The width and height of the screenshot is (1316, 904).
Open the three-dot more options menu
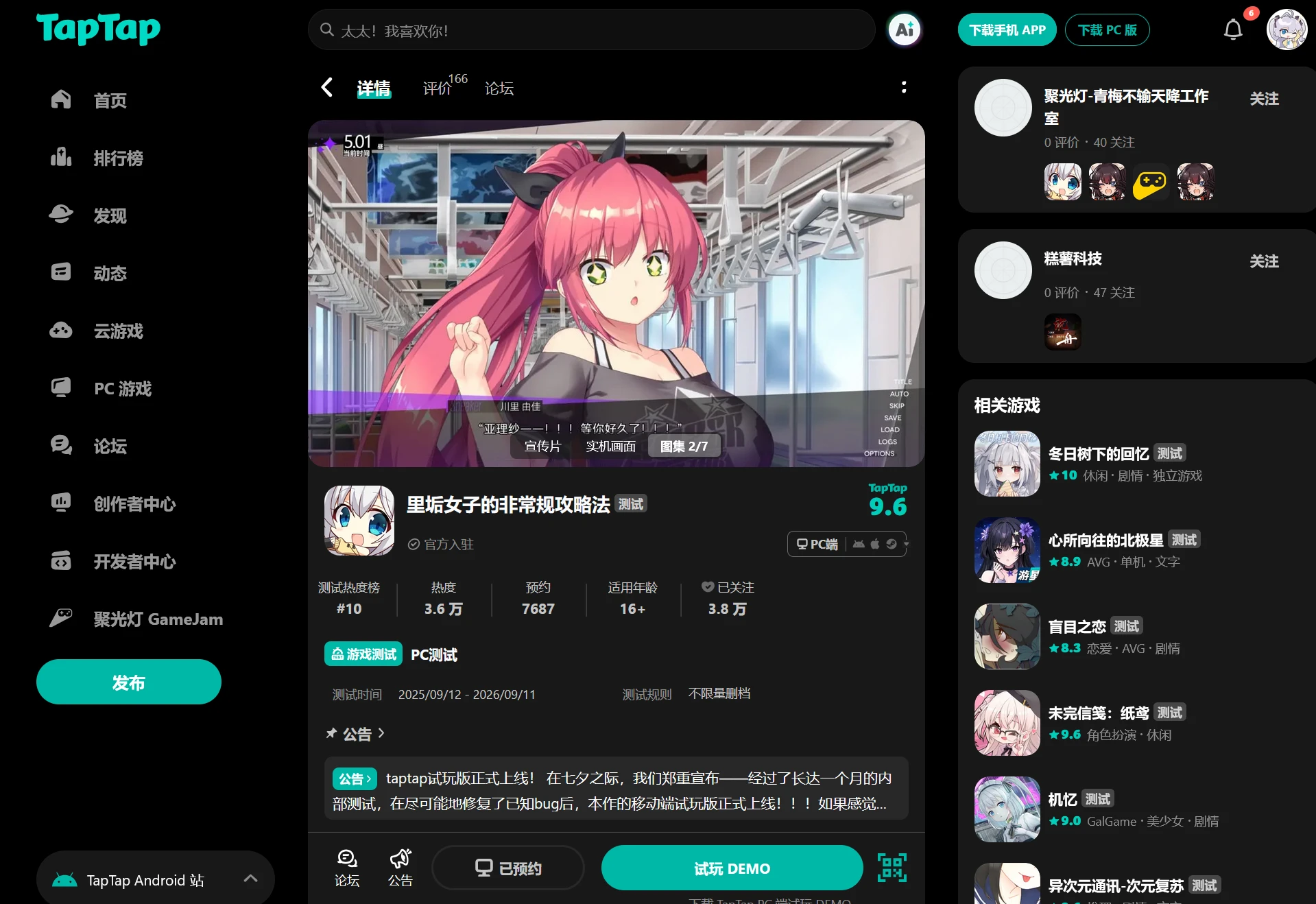[904, 87]
